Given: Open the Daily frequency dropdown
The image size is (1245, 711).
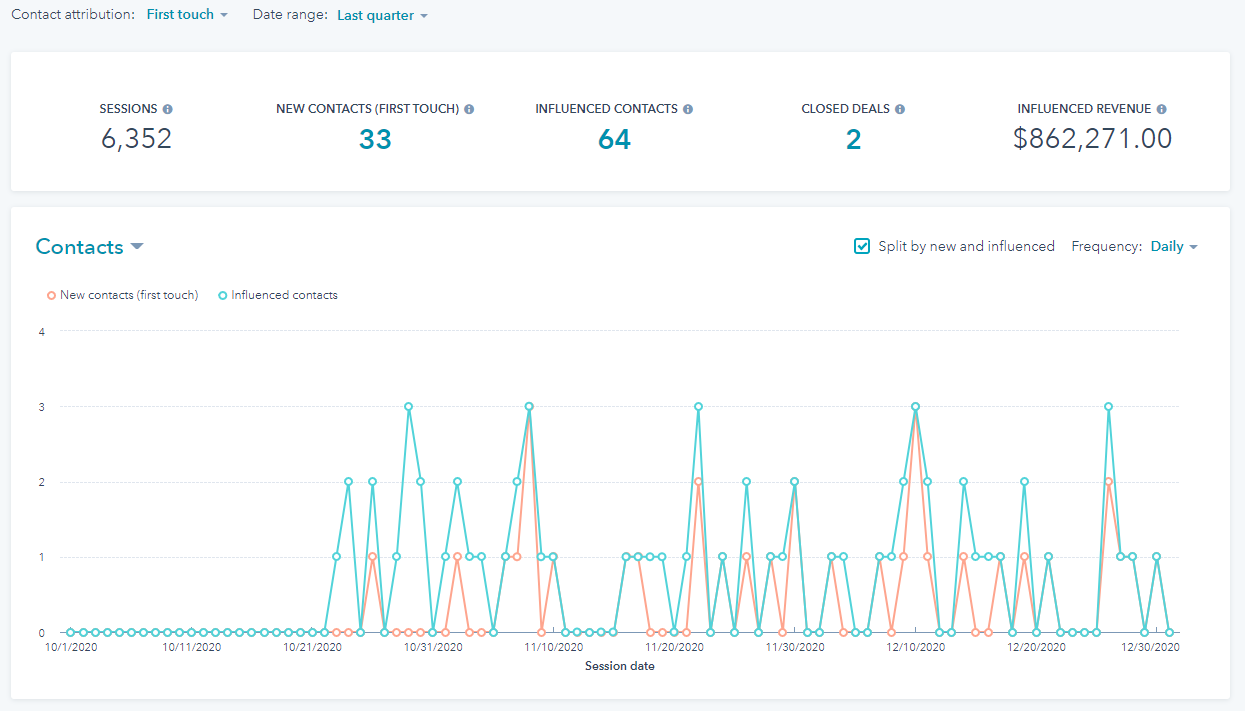Looking at the screenshot, I should pyautogui.click(x=1174, y=246).
